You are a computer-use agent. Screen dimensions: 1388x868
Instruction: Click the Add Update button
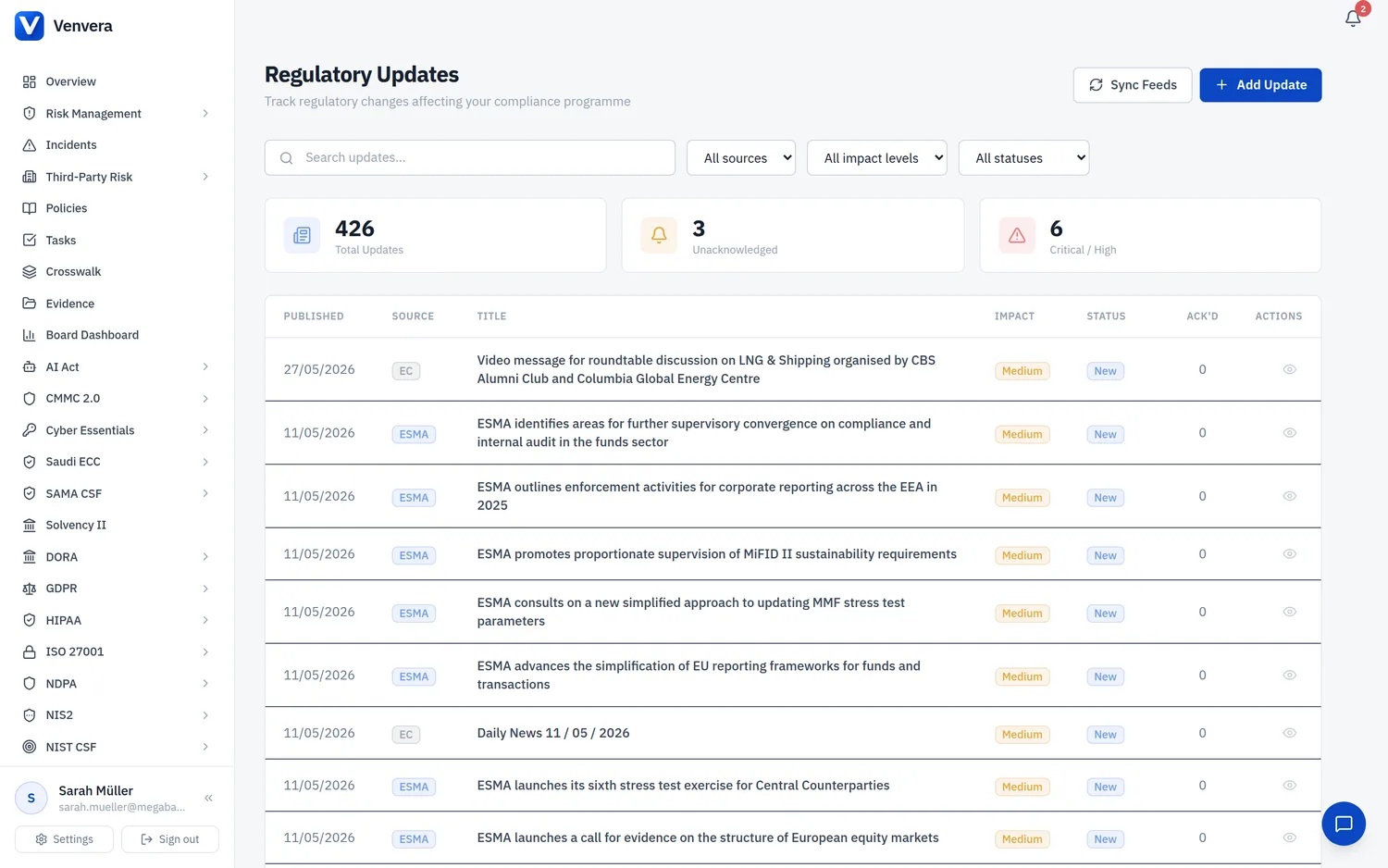[x=1260, y=85]
